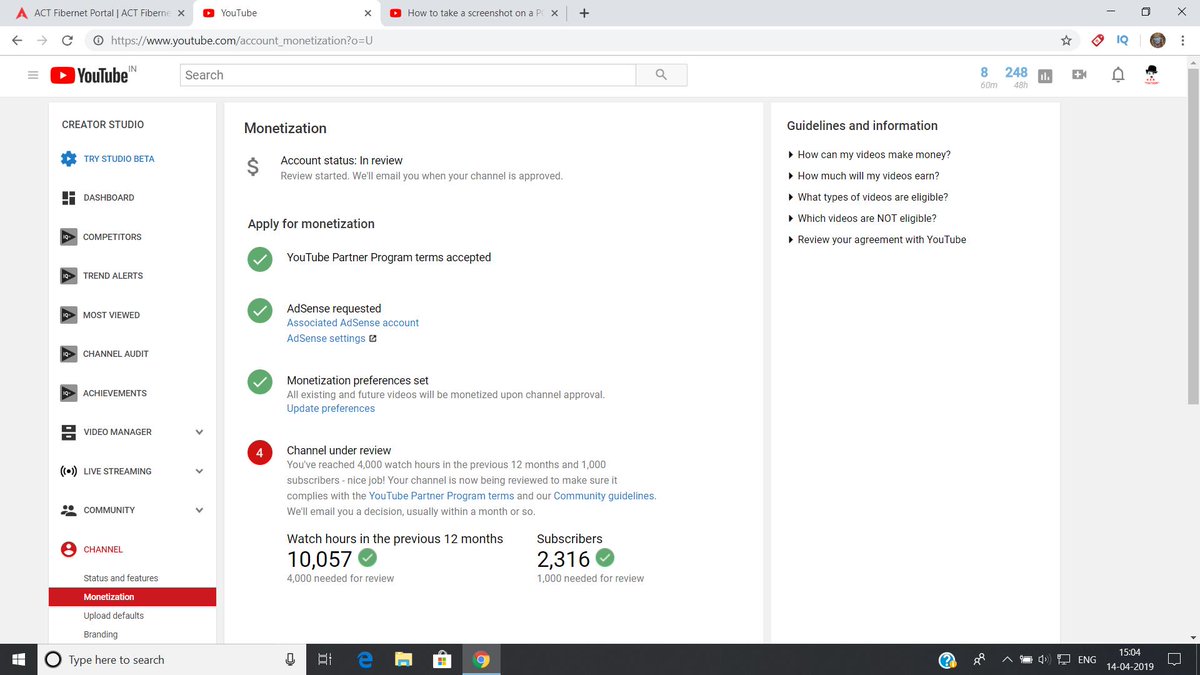The image size is (1200, 675).
Task: Click the taskbar search box
Action: (x=172, y=660)
